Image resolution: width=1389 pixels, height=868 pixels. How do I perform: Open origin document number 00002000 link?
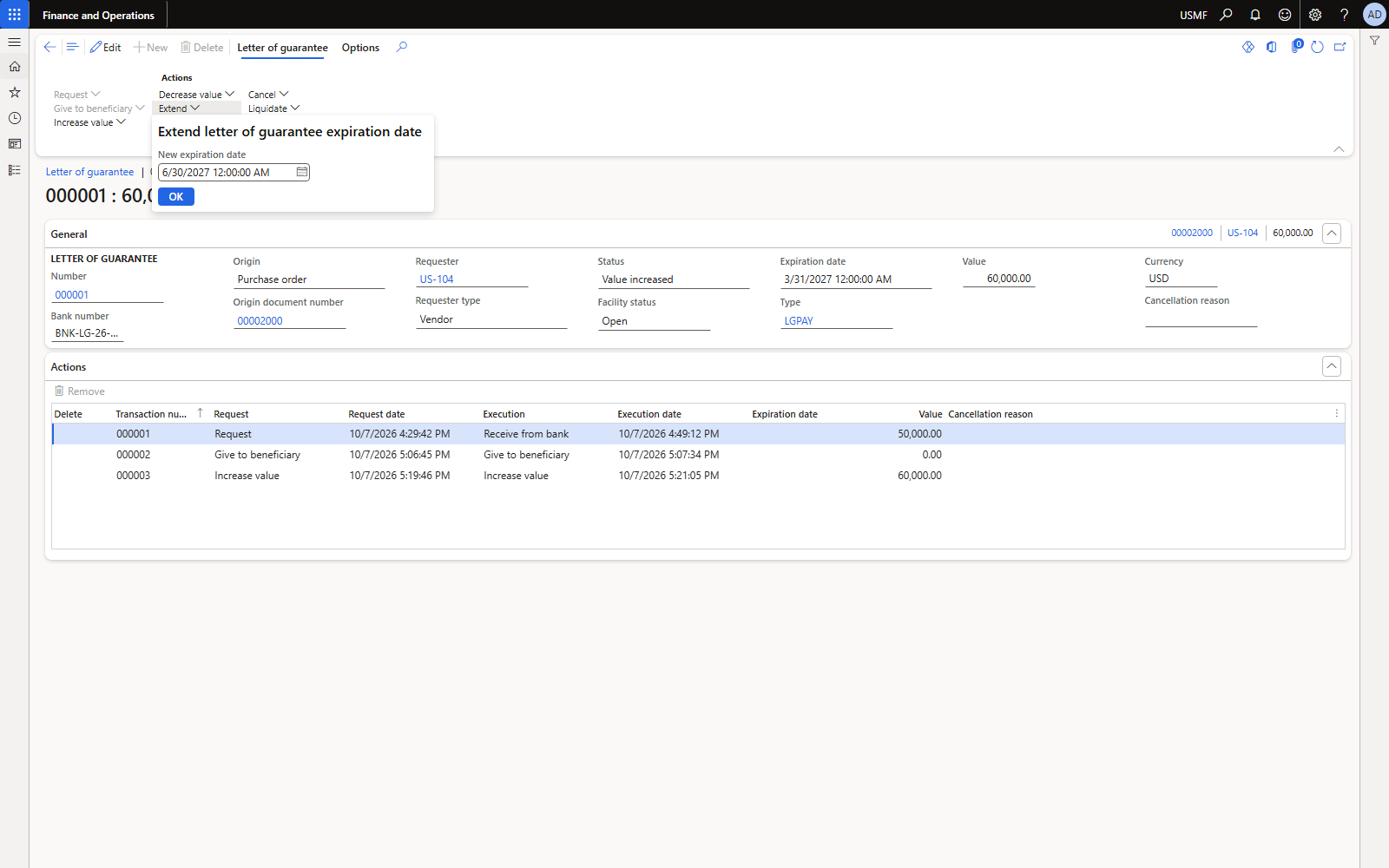pyautogui.click(x=260, y=321)
